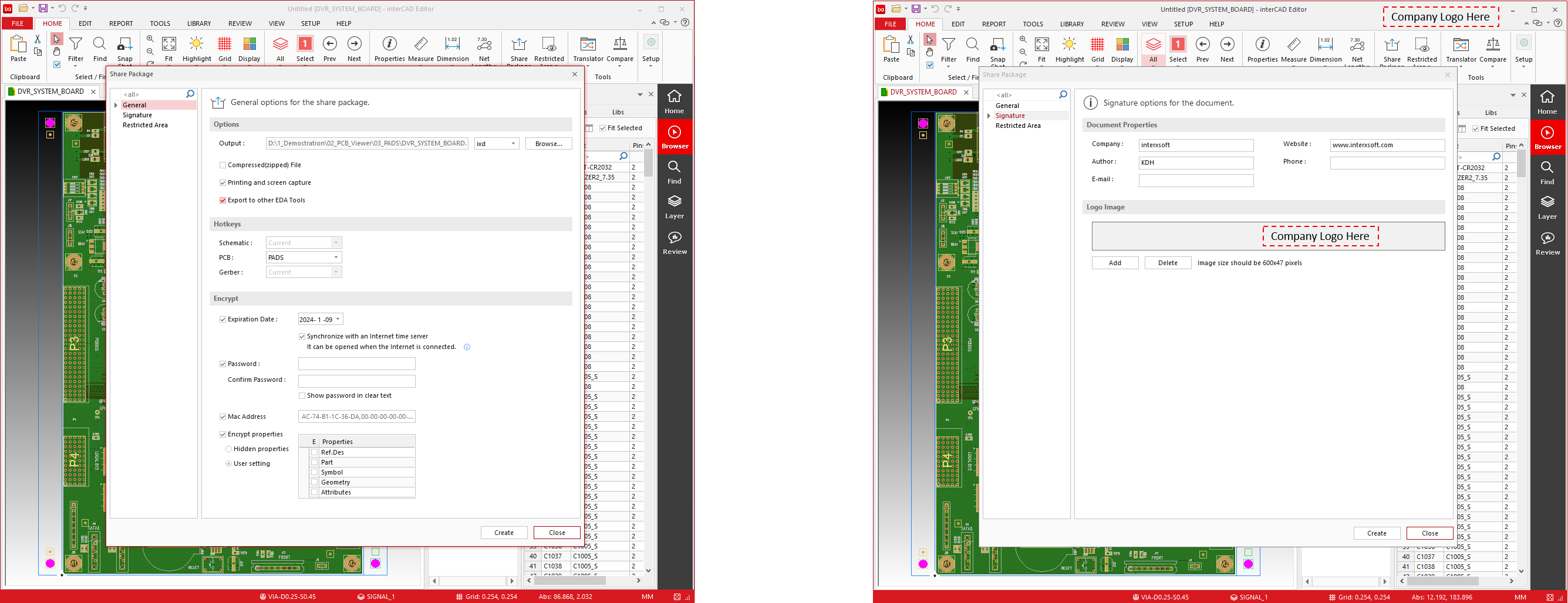Image resolution: width=1568 pixels, height=603 pixels.
Task: Toggle Password checkbox
Action: tap(222, 364)
